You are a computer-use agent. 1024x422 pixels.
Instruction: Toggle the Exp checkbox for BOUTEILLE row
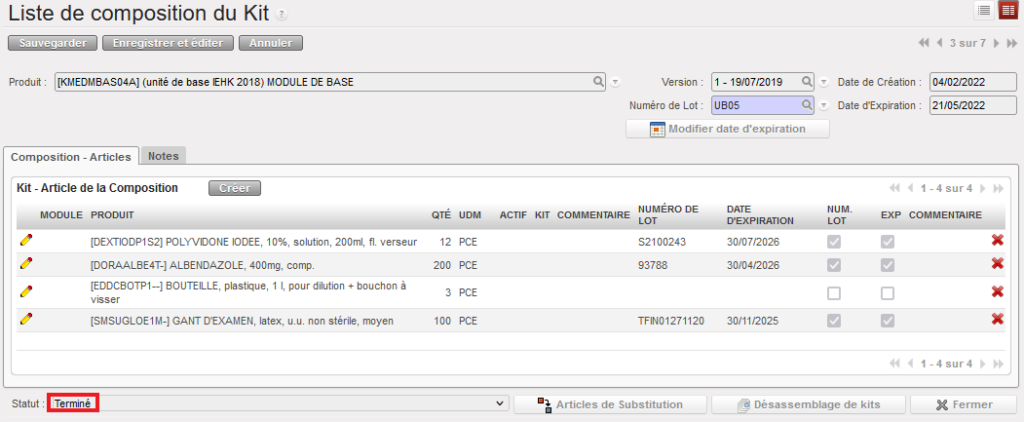click(887, 293)
